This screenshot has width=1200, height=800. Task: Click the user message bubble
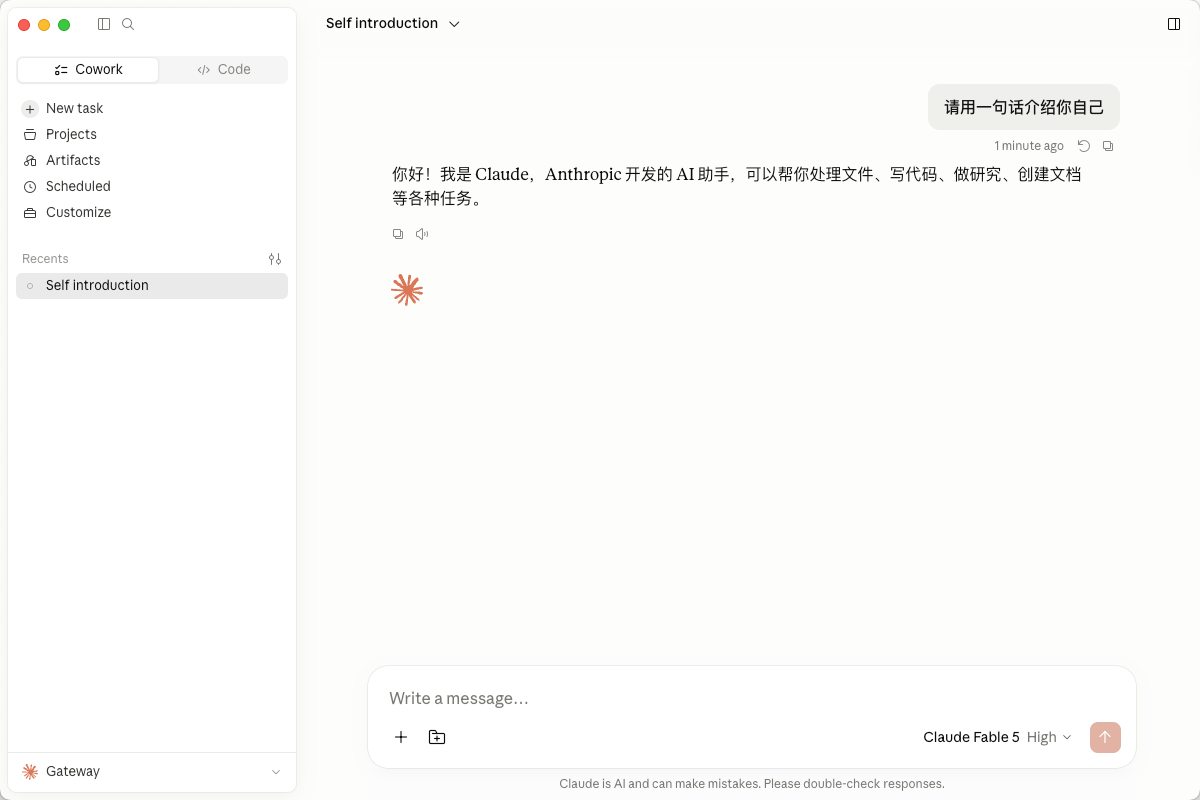click(1024, 107)
